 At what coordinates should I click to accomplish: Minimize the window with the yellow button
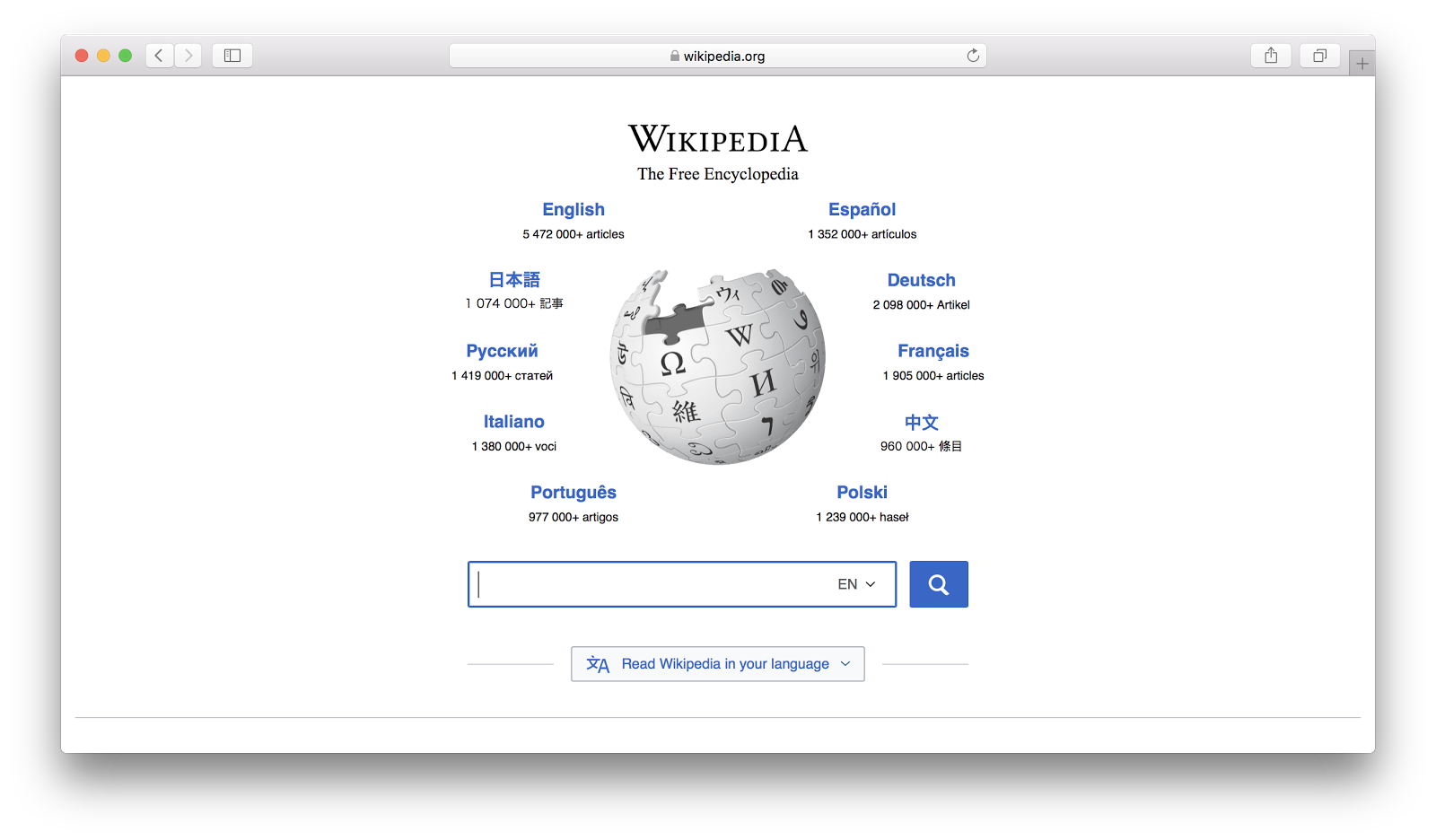coord(103,56)
